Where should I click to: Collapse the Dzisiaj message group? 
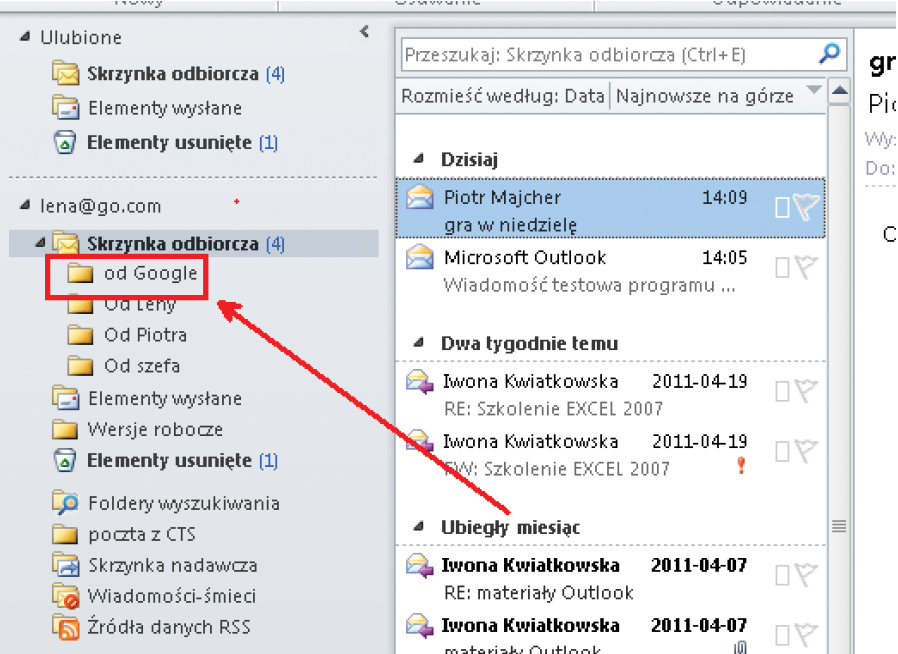[x=418, y=159]
